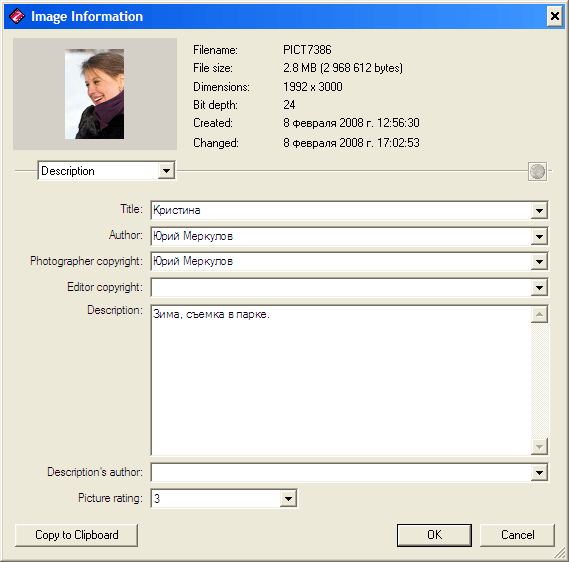Screen dimensions: 569x562
Task: Expand the Photographer copyright dropdown arrow
Action: coord(539,262)
